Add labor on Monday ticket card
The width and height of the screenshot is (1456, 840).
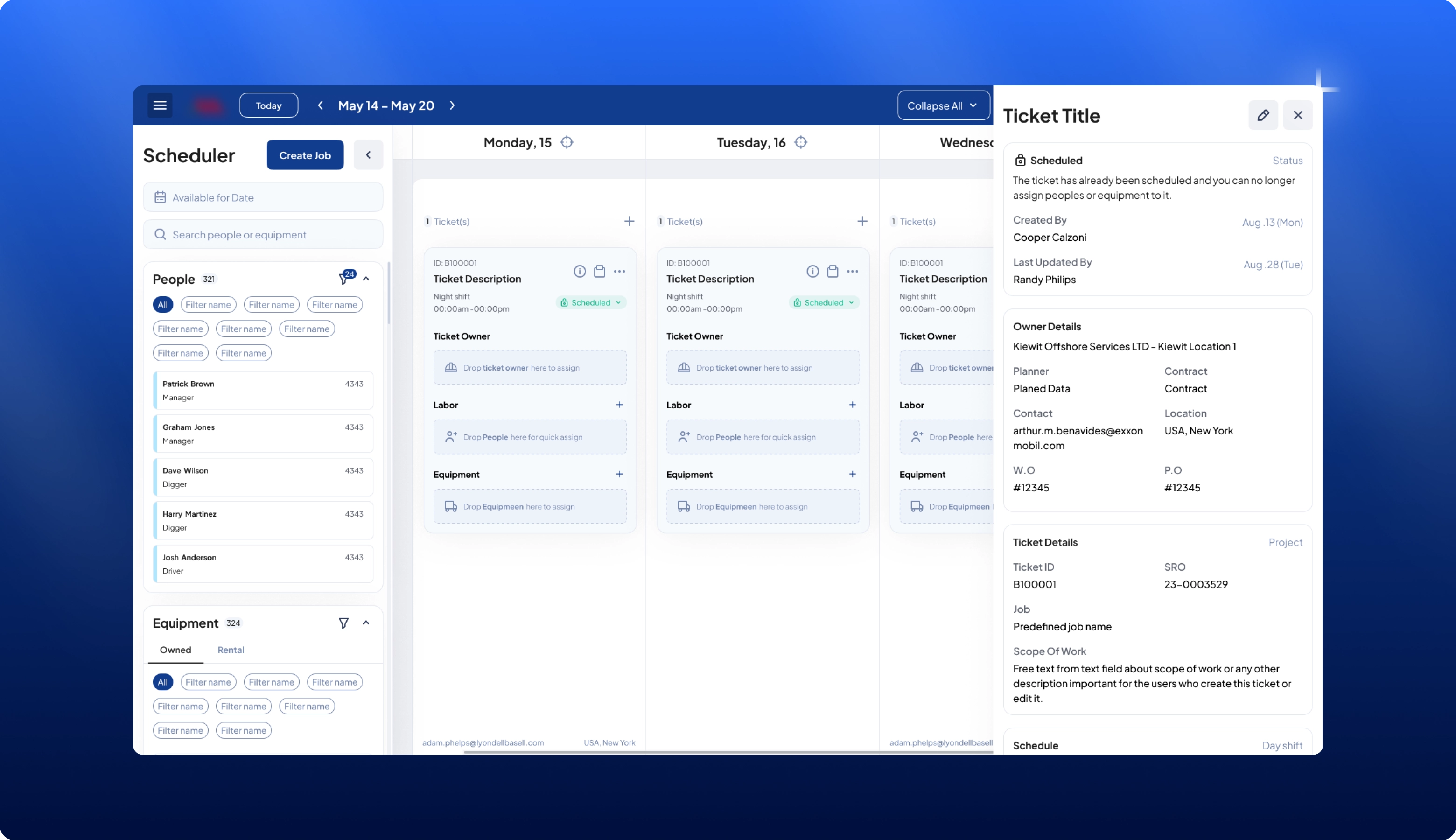(620, 405)
